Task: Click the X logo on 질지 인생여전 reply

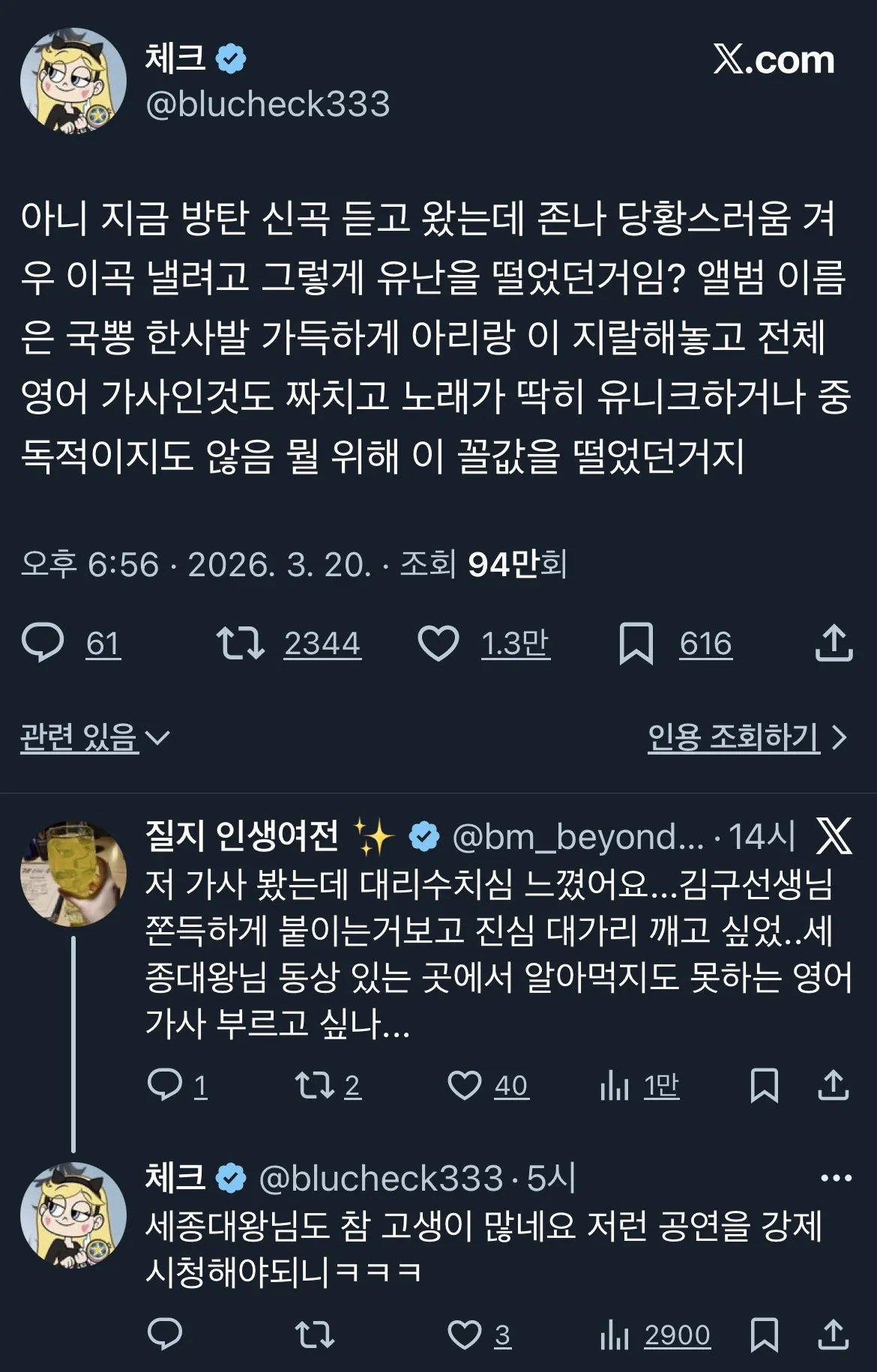Action: pyautogui.click(x=834, y=836)
